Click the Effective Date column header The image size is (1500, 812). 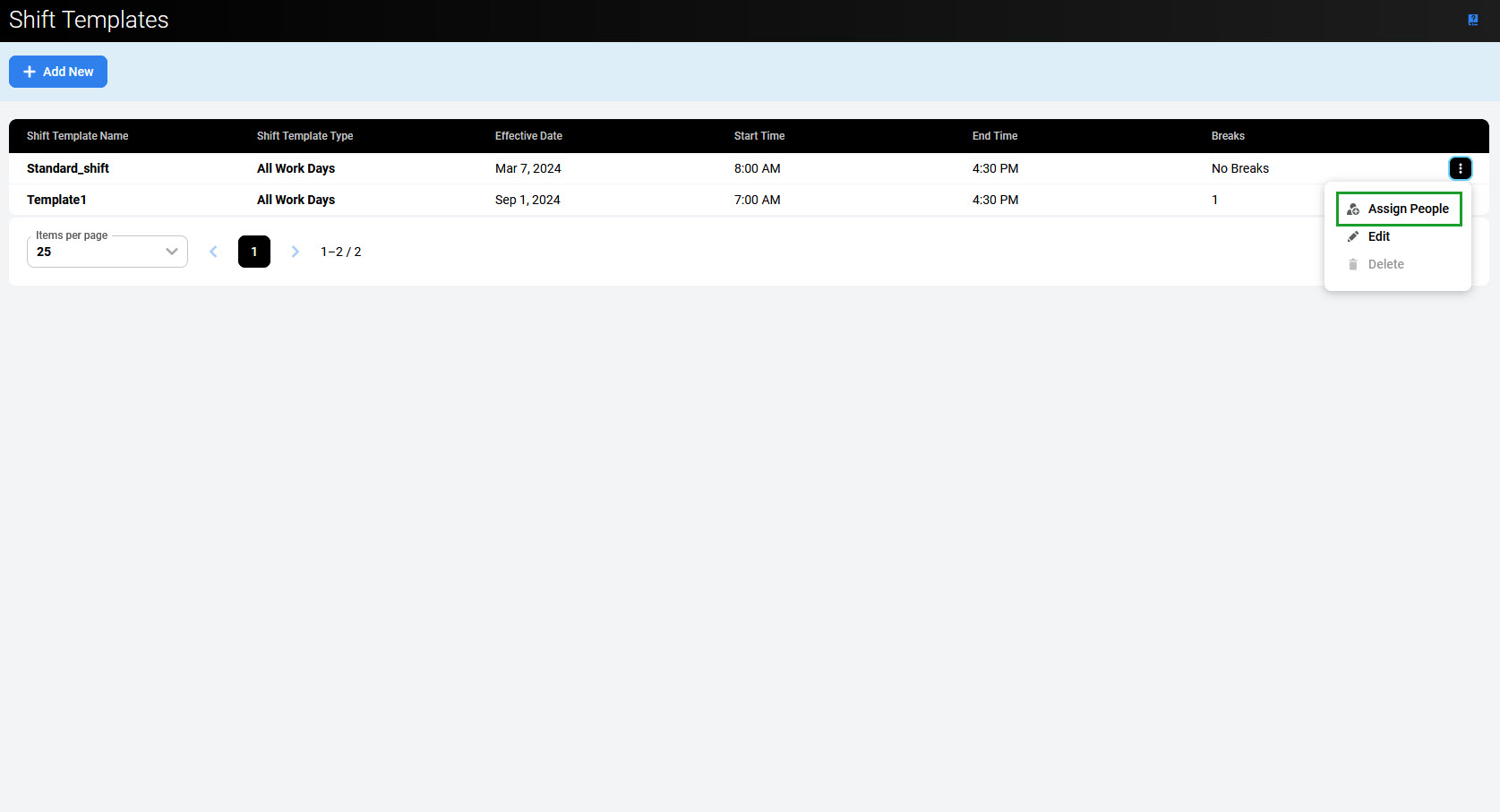pos(528,136)
